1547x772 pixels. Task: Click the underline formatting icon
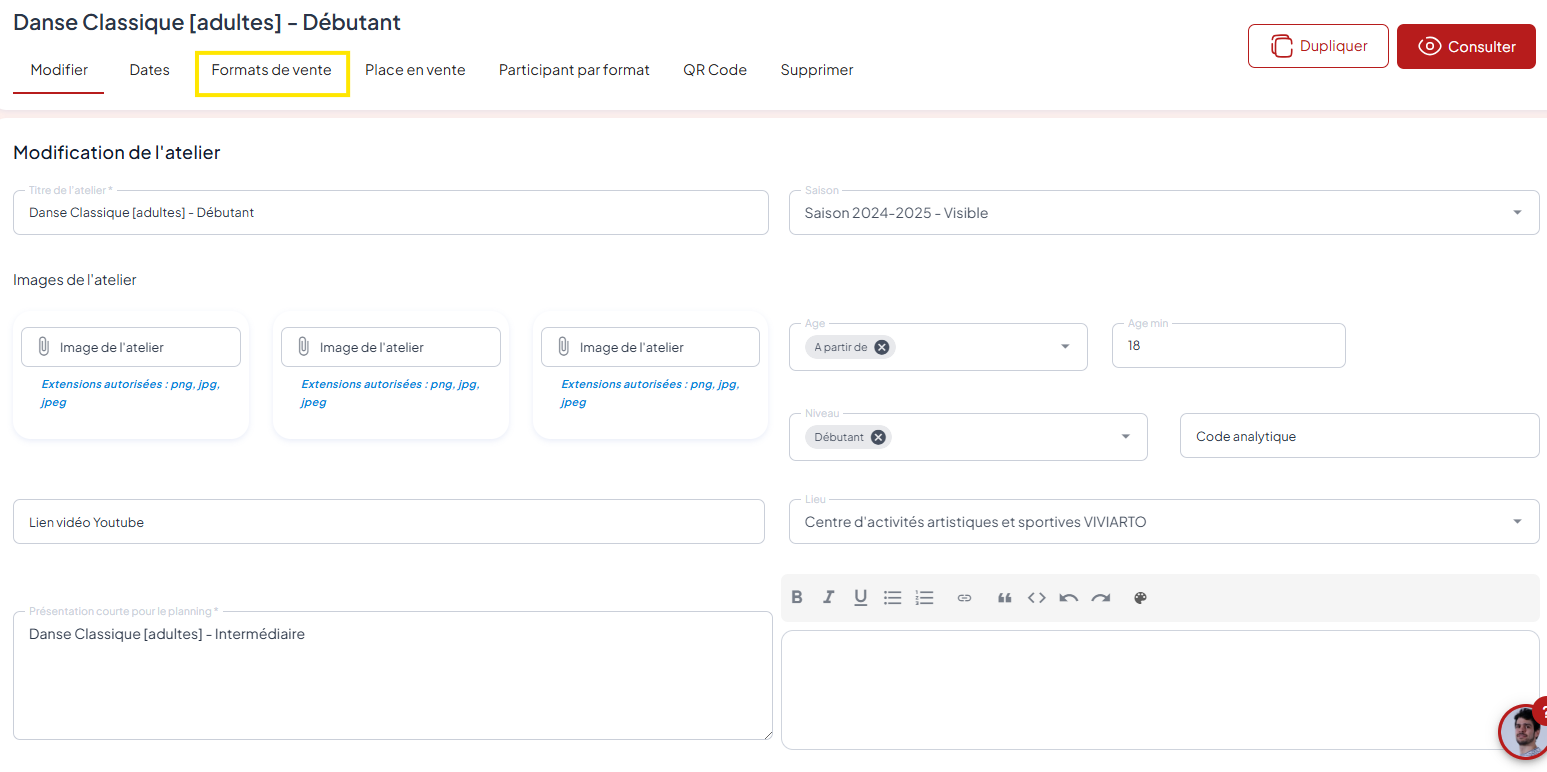[860, 598]
